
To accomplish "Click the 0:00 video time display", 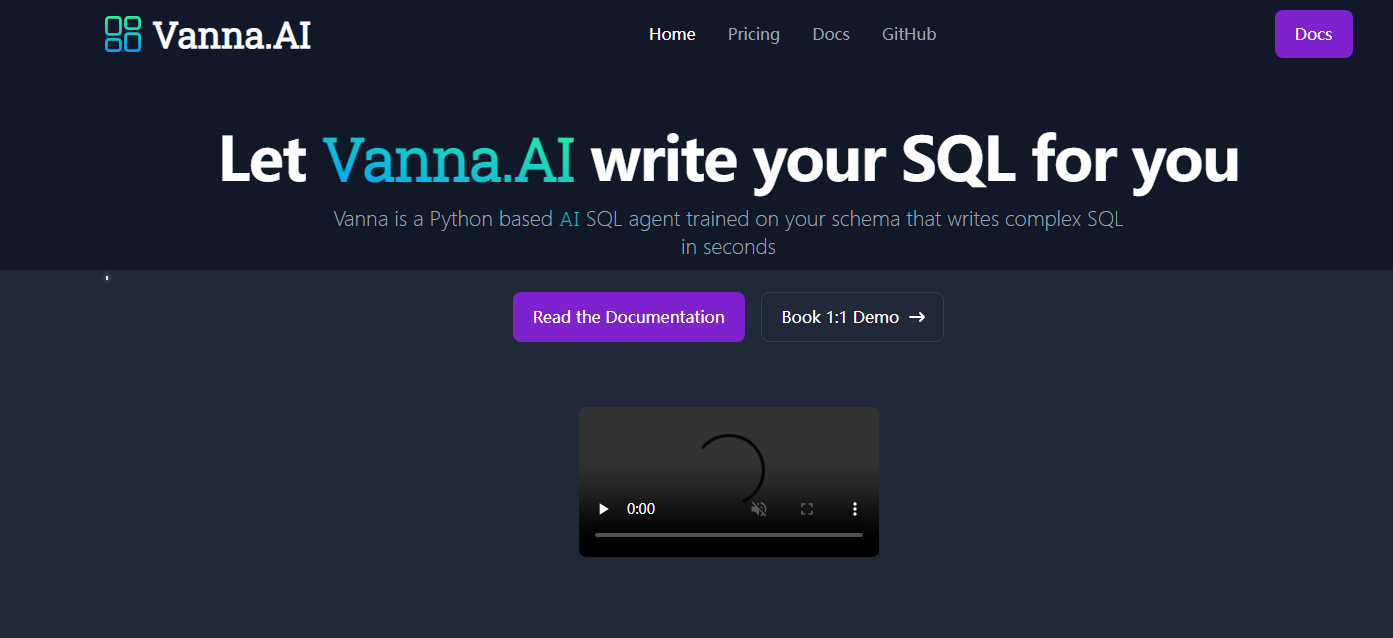I will tap(641, 509).
